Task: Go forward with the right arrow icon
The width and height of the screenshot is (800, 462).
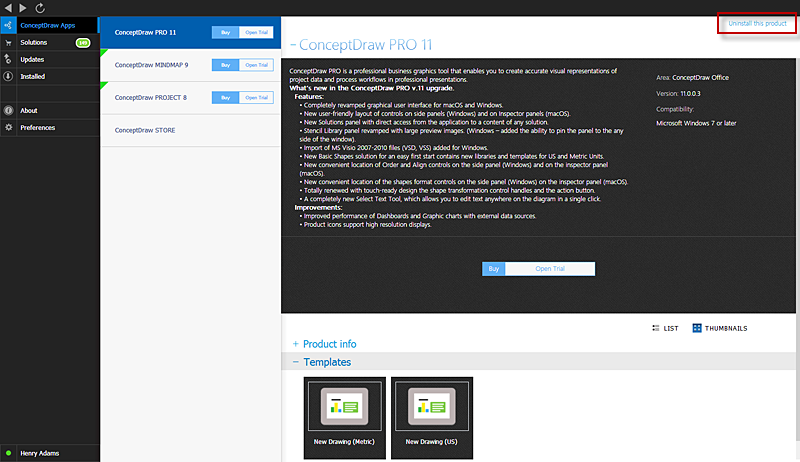Action: pos(22,8)
